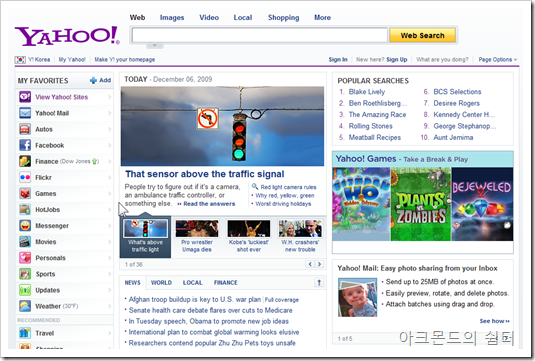Click the Sports icon

click(x=25, y=274)
